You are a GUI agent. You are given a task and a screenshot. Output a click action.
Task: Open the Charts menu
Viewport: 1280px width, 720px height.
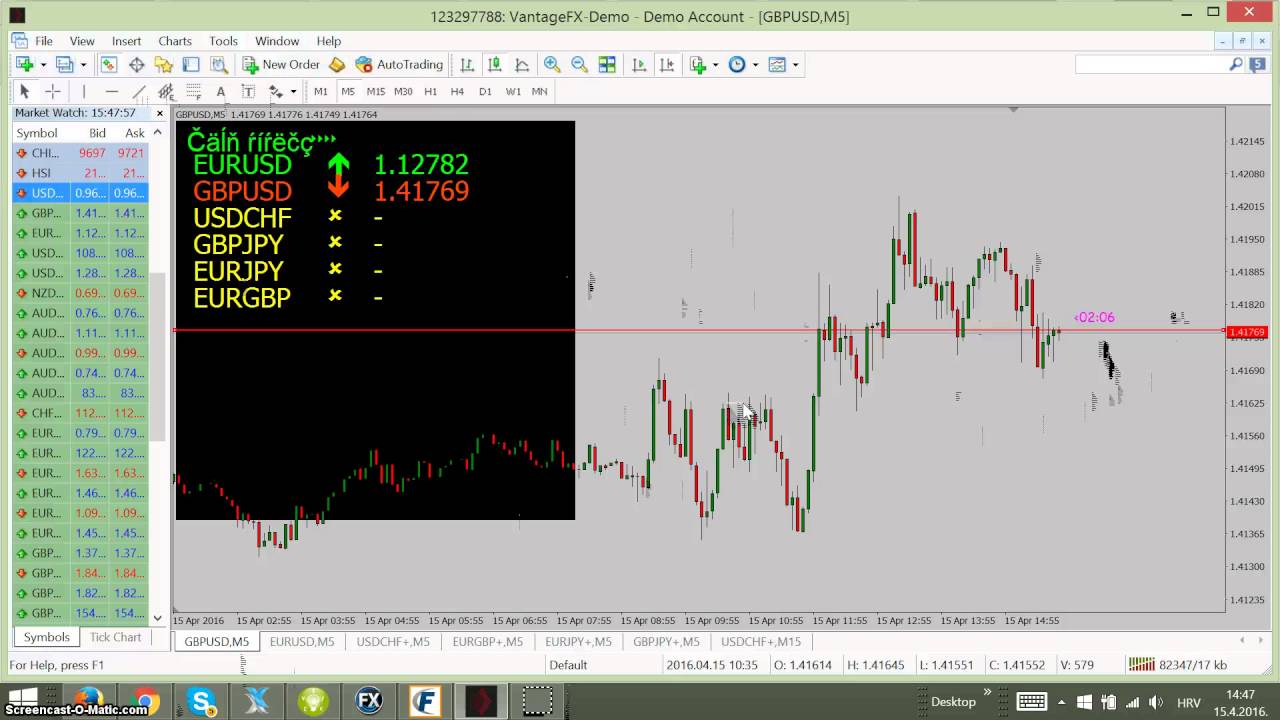click(174, 41)
